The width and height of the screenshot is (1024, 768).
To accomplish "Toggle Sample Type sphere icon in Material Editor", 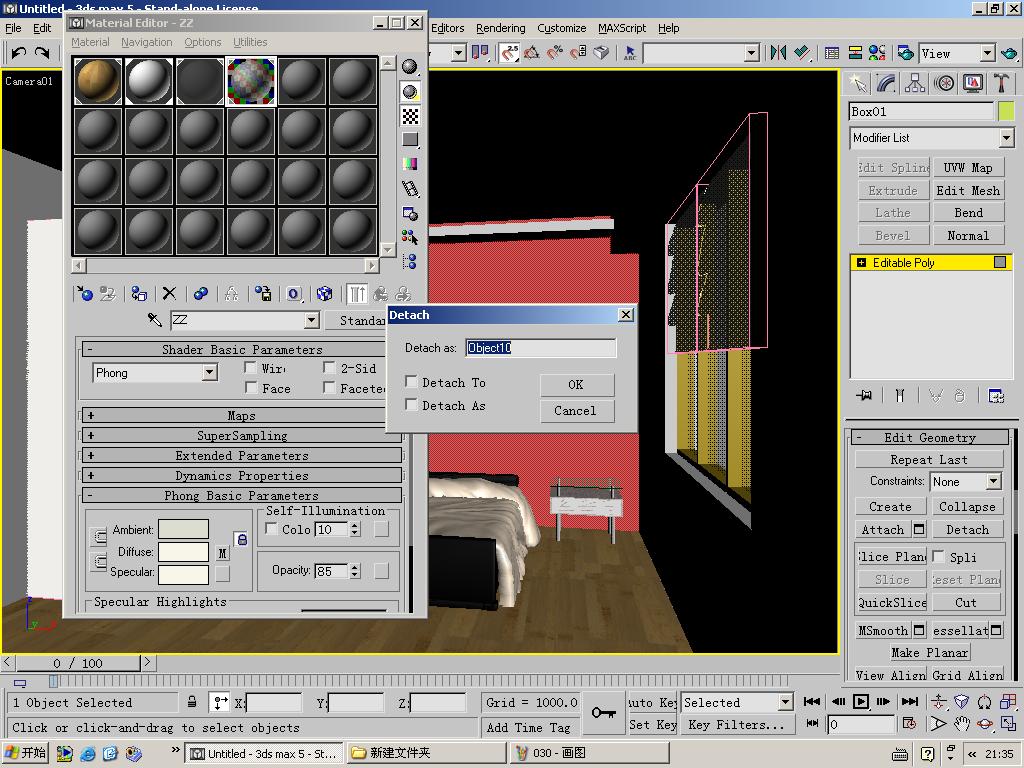I will point(409,67).
